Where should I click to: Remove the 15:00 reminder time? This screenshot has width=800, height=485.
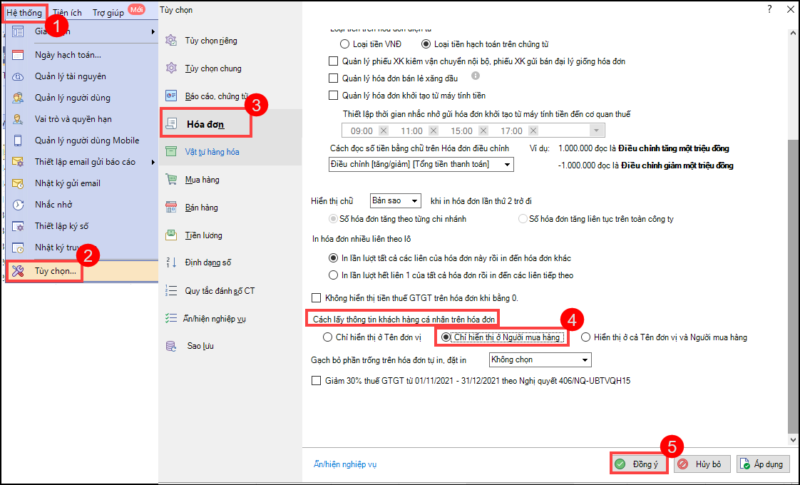coord(483,131)
